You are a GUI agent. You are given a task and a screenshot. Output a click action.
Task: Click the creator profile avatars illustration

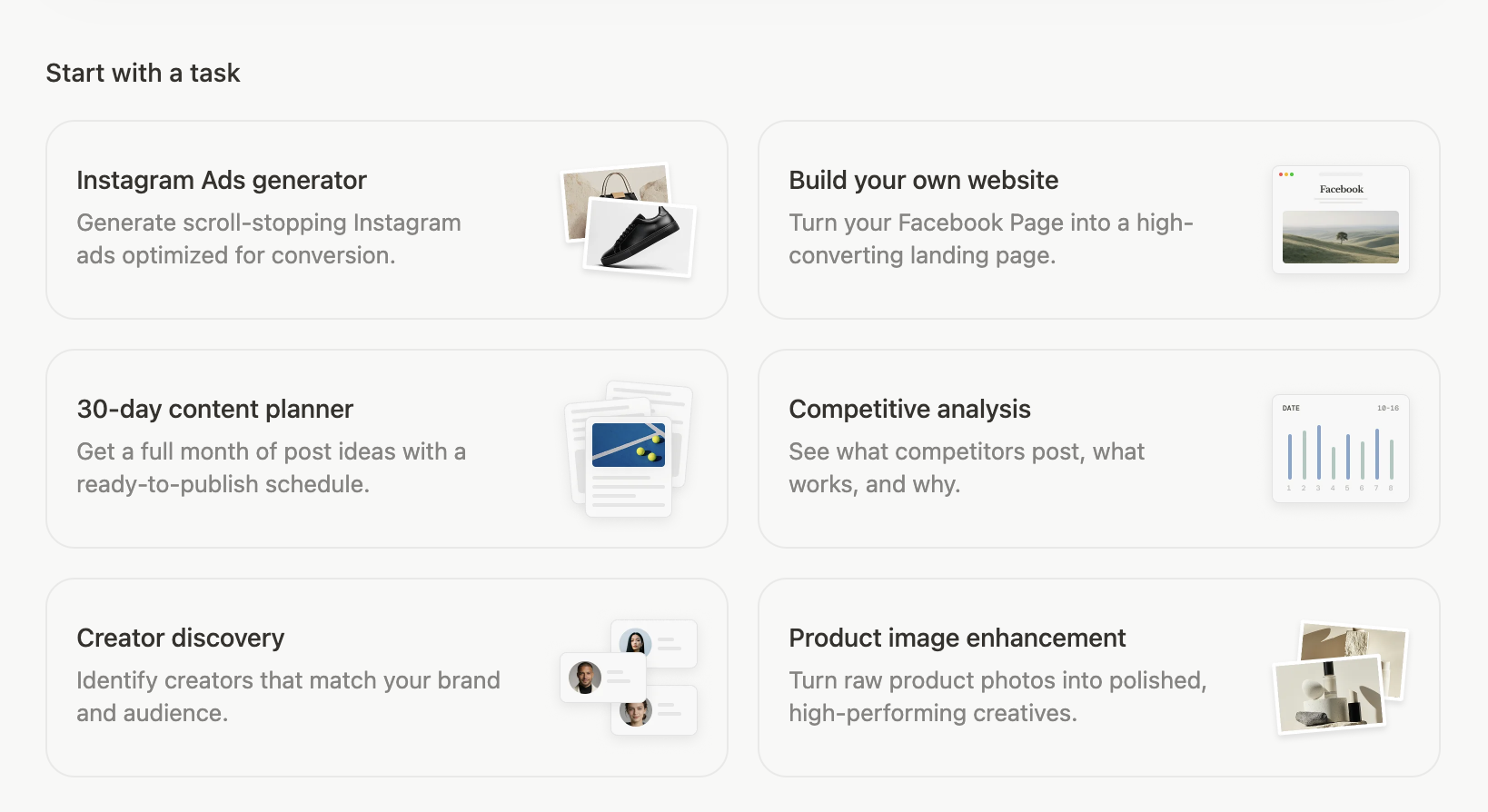coord(629,678)
